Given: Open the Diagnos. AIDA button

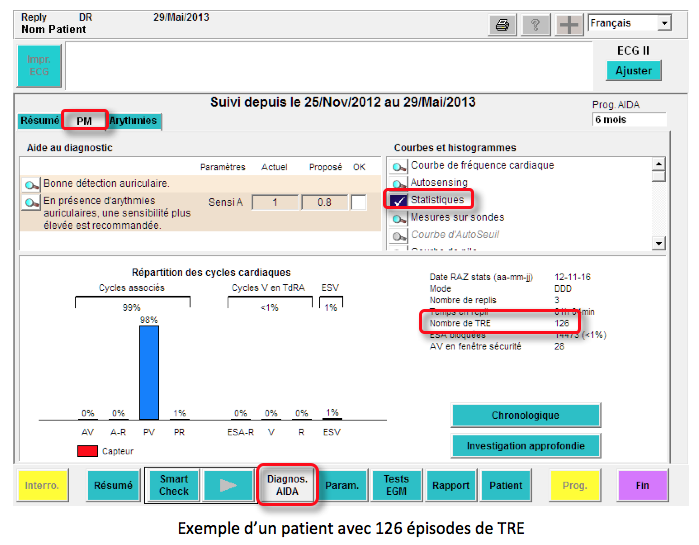Looking at the screenshot, I should coord(287,485).
